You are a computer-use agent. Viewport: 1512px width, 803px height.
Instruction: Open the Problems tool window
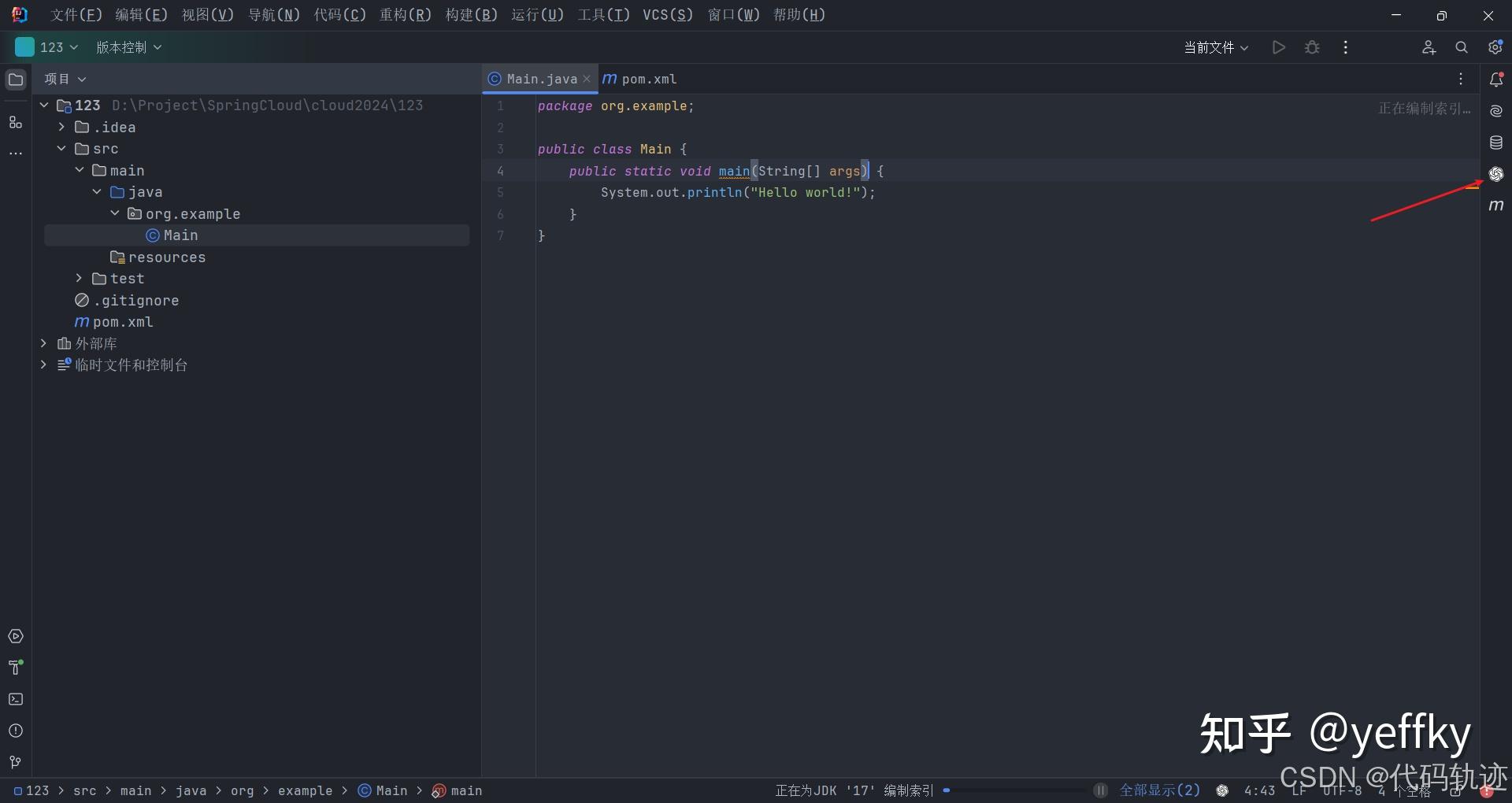[16, 731]
